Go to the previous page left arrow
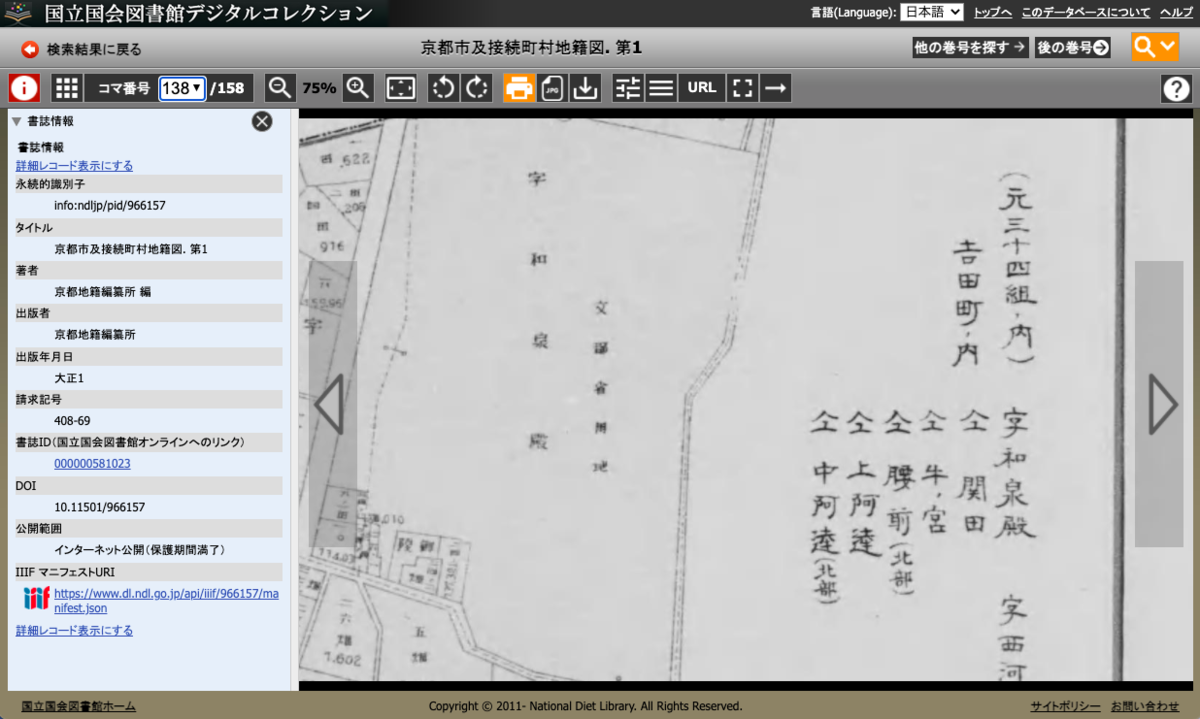This screenshot has height=719, width=1200. (x=332, y=404)
